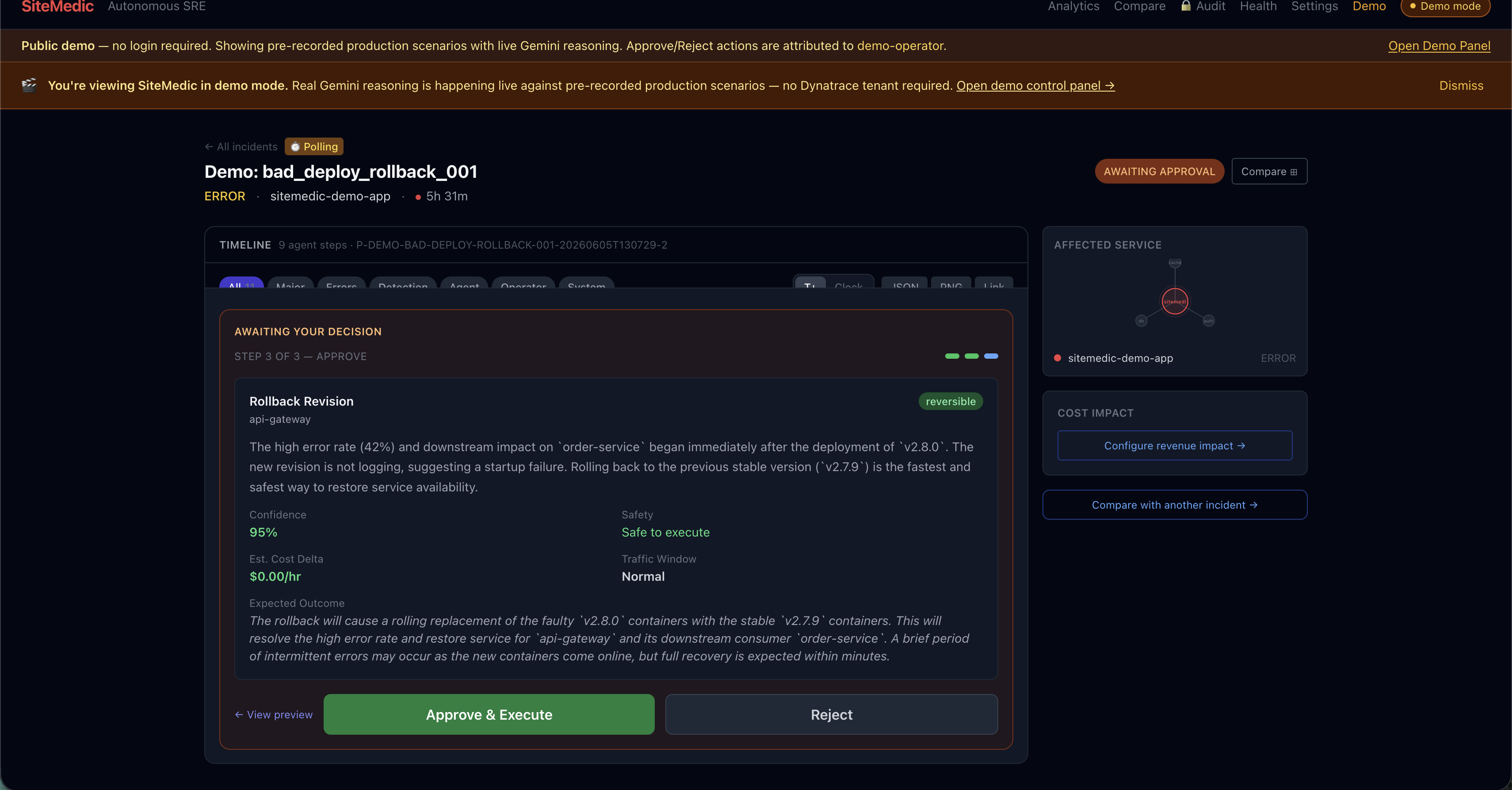
Task: Click the Approve & Execute button
Action: pos(489,715)
